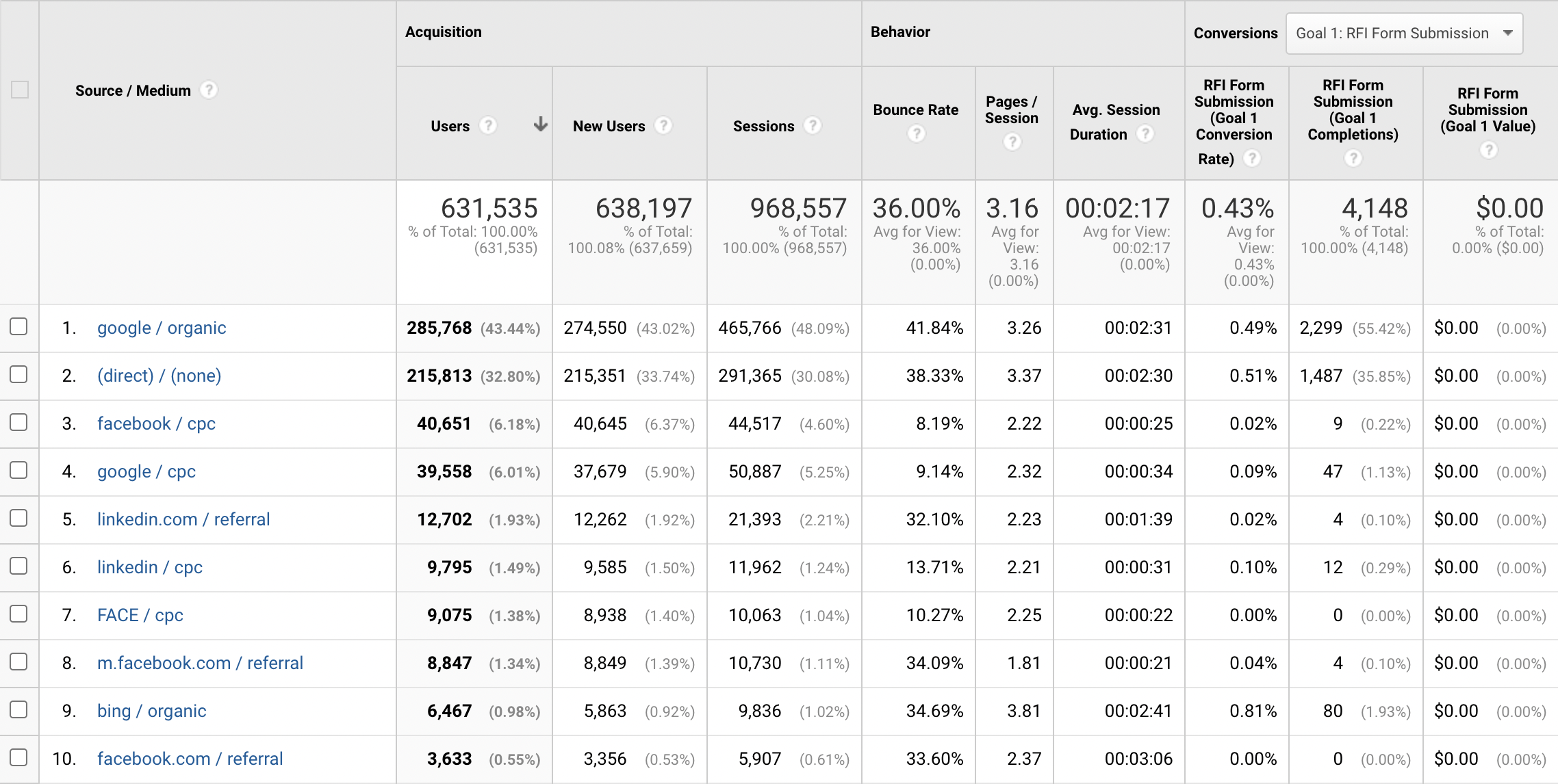Check the linkedin / cpc row checkbox
Screen dimensions: 1558x784
point(18,566)
